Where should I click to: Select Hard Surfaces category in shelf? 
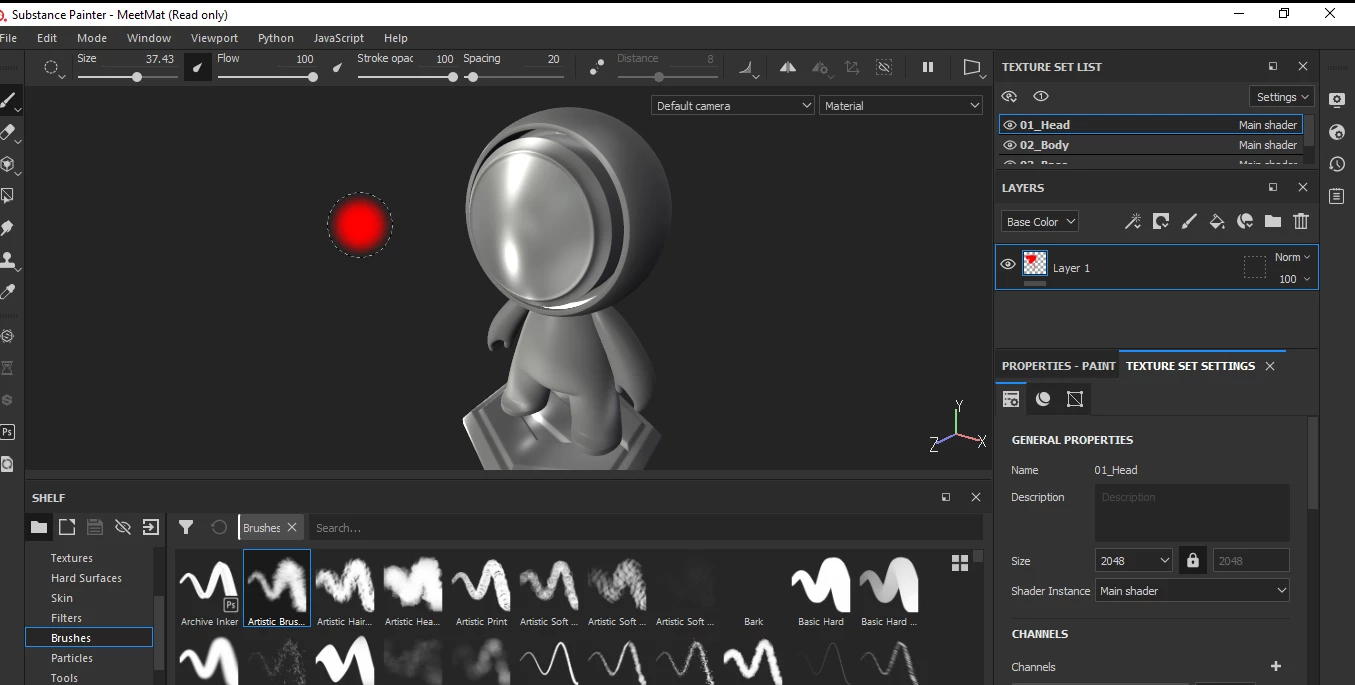click(x=86, y=578)
